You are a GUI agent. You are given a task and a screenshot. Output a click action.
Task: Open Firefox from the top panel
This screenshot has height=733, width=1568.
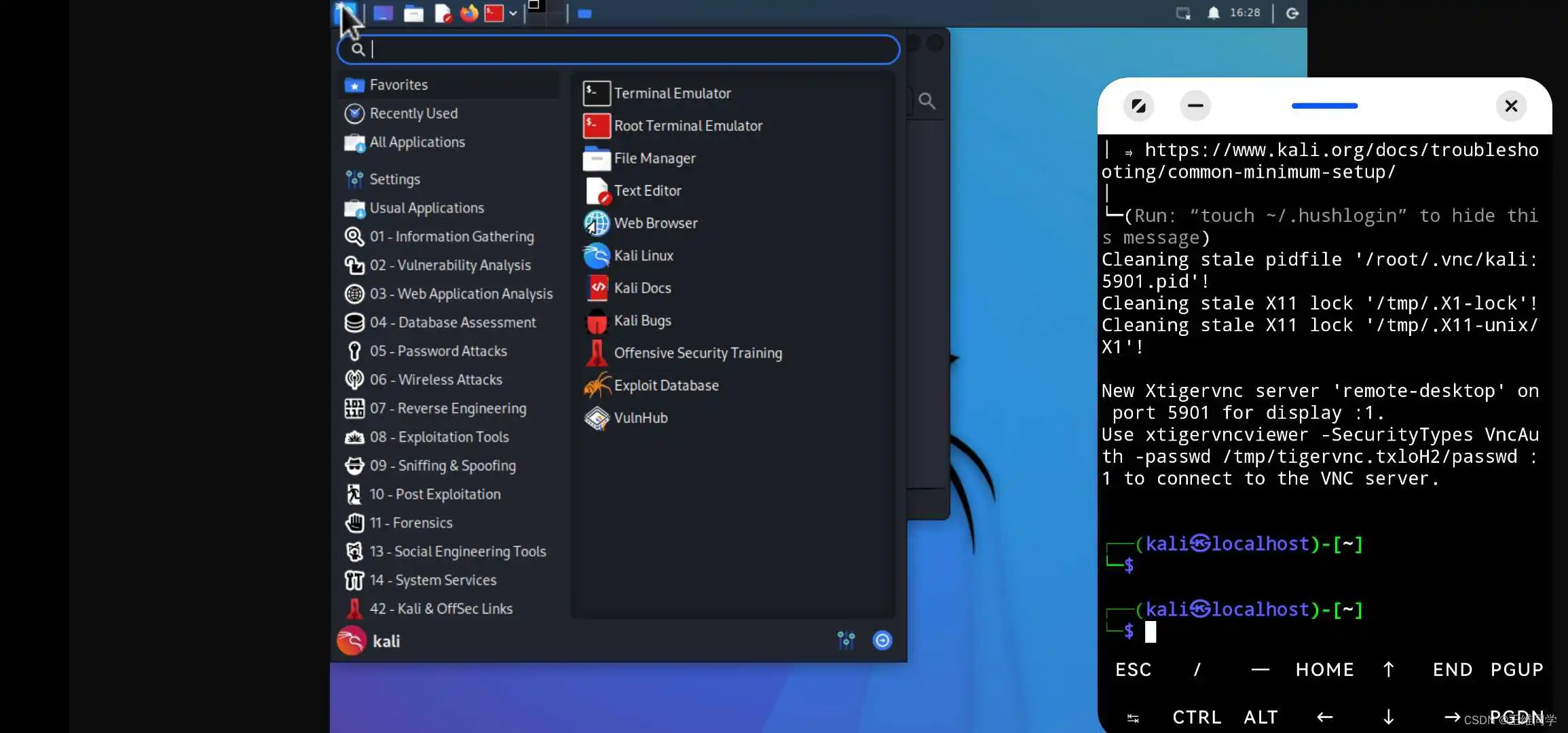click(469, 13)
